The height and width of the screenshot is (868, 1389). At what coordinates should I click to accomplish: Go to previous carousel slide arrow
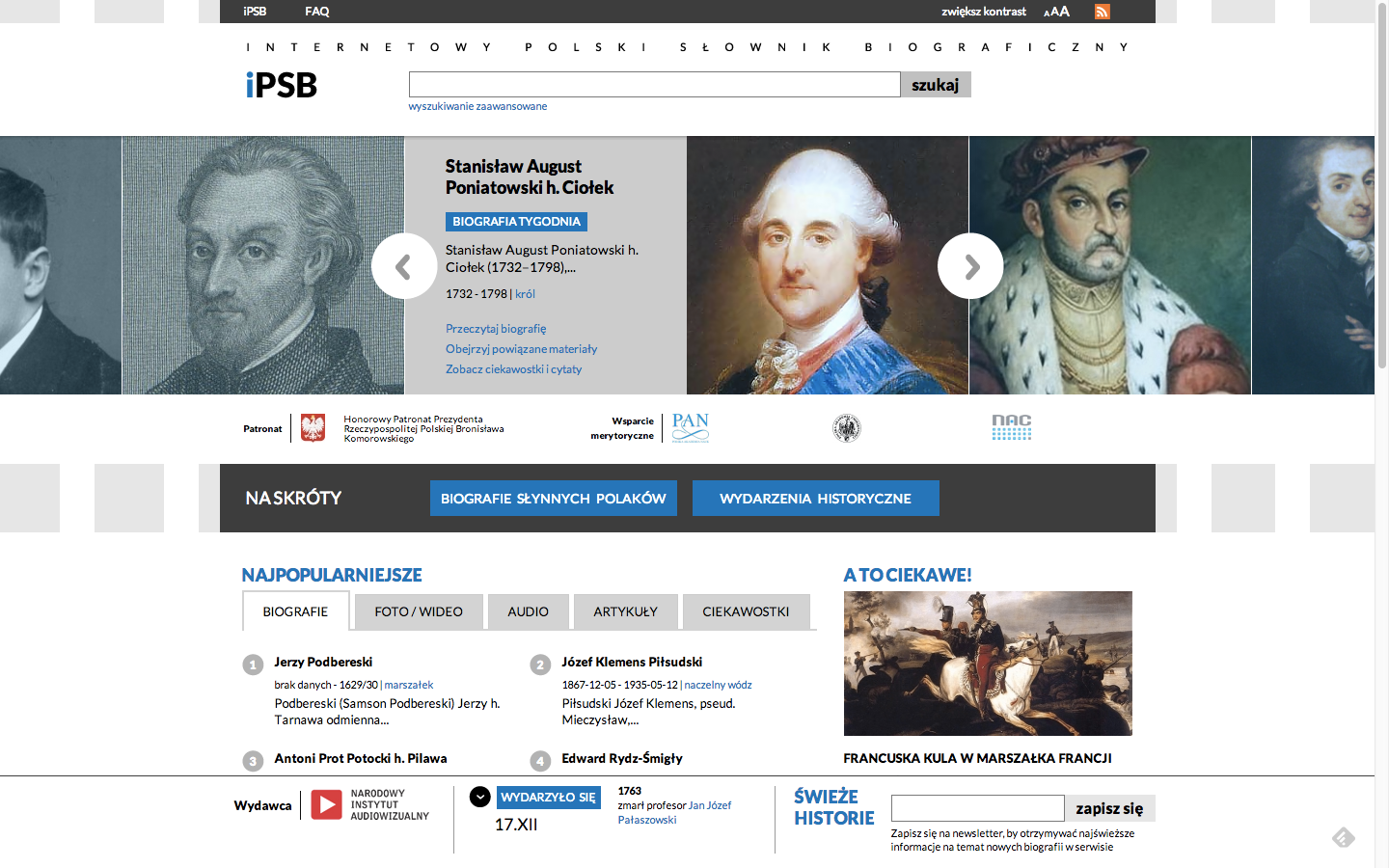(x=404, y=266)
